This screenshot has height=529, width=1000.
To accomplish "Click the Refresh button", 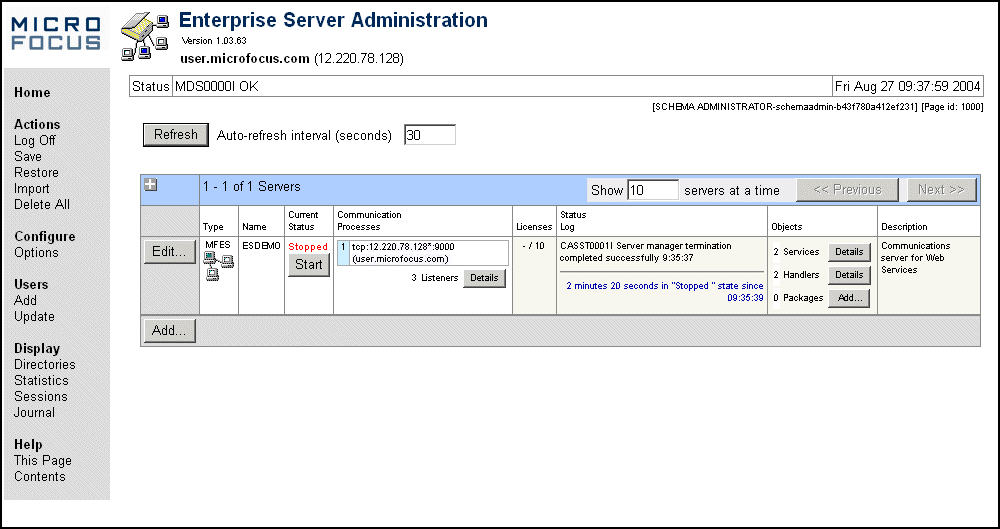I will (x=176, y=135).
